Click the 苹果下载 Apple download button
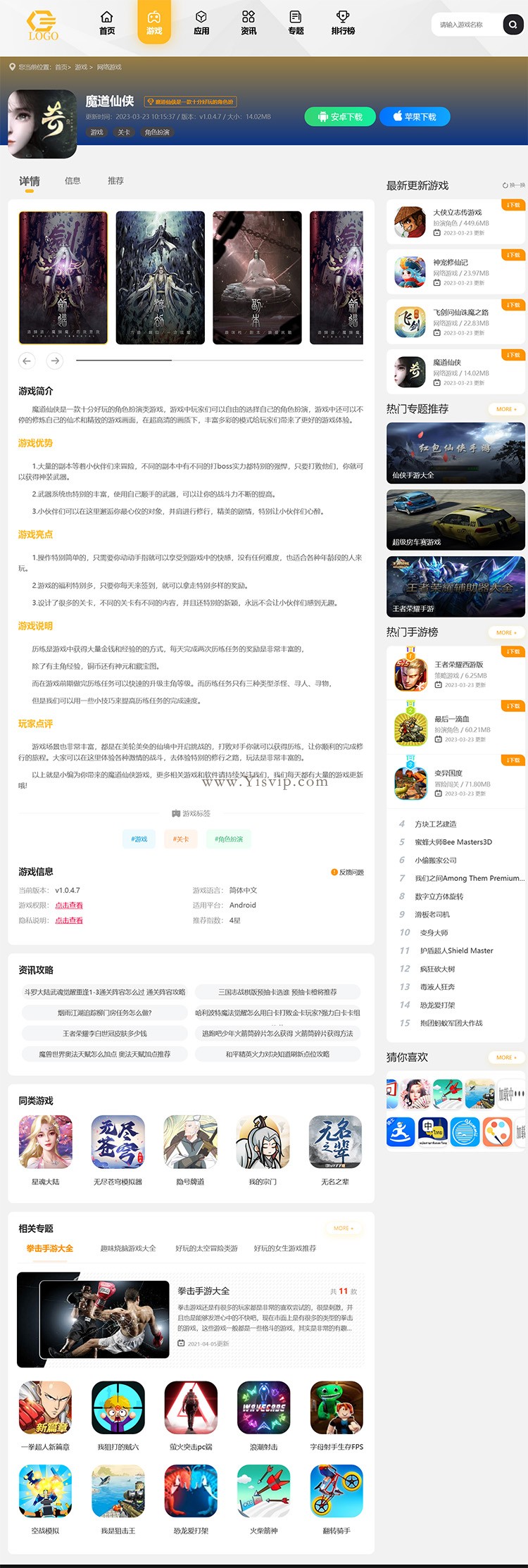Screen dimensions: 528x1568 click(x=415, y=116)
